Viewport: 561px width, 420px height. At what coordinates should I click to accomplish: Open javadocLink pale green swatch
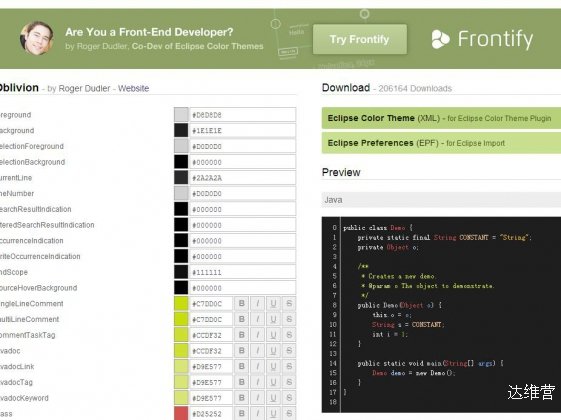coord(181,367)
